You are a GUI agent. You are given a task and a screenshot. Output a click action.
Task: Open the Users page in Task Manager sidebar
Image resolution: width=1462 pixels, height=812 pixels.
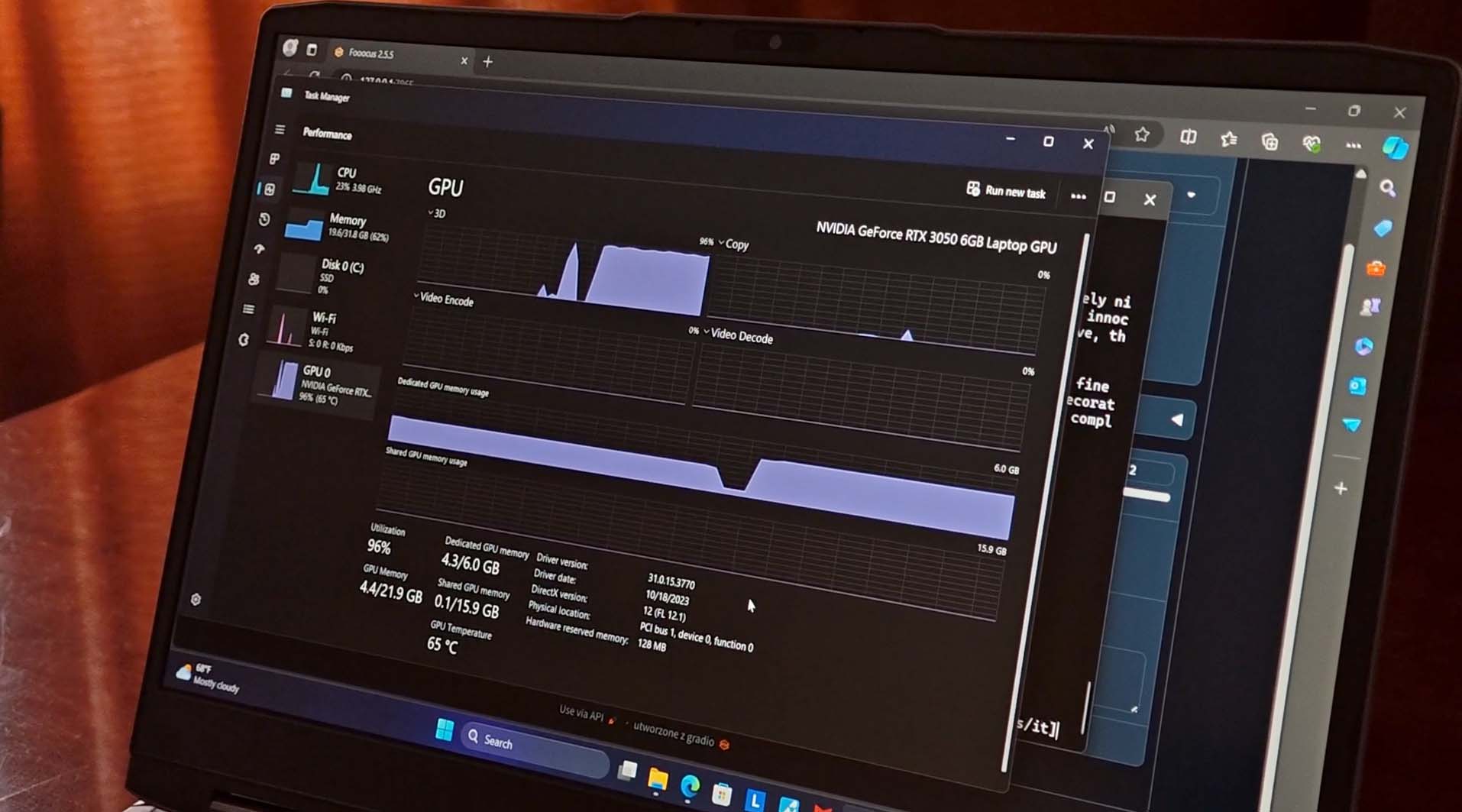[254, 280]
